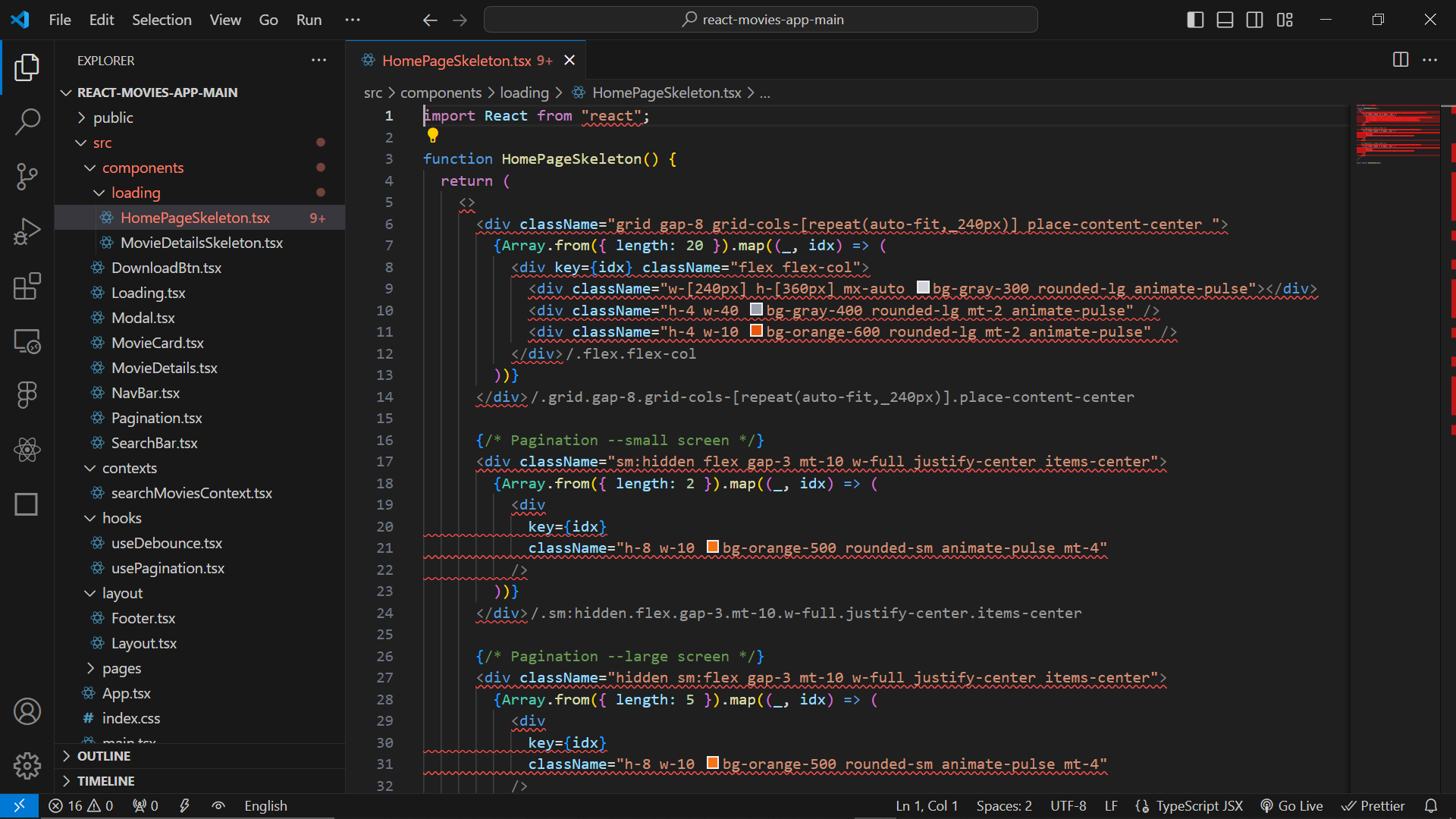This screenshot has height=819, width=1456.
Task: Click the TypeScript JSX language mode
Action: click(x=1198, y=806)
